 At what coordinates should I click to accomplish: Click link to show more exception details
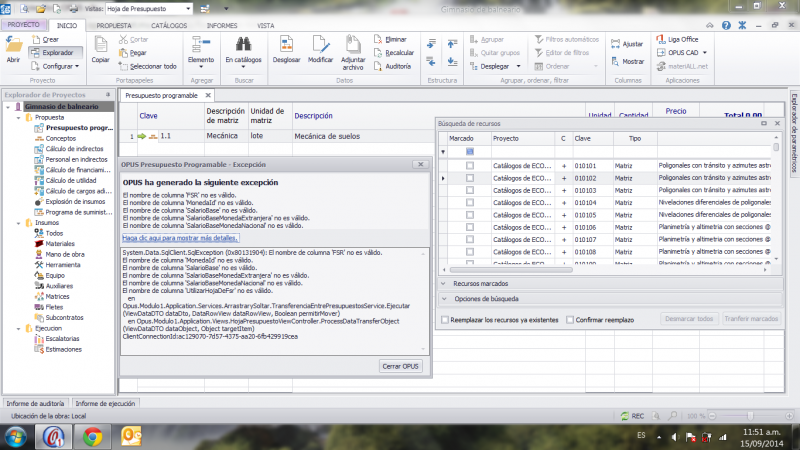tap(181, 240)
